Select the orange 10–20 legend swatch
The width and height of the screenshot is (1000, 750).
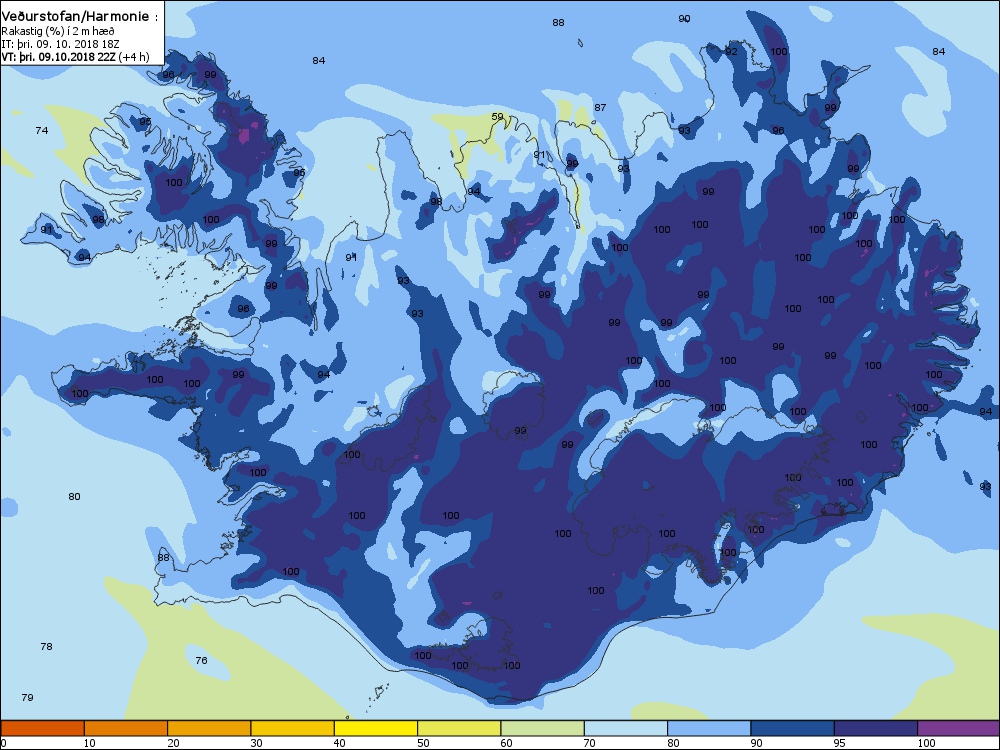[x=126, y=728]
